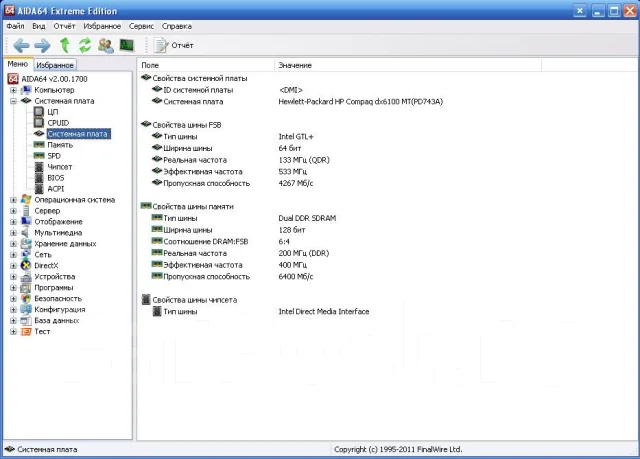
Task: Click the Сеть network icon
Action: point(26,254)
